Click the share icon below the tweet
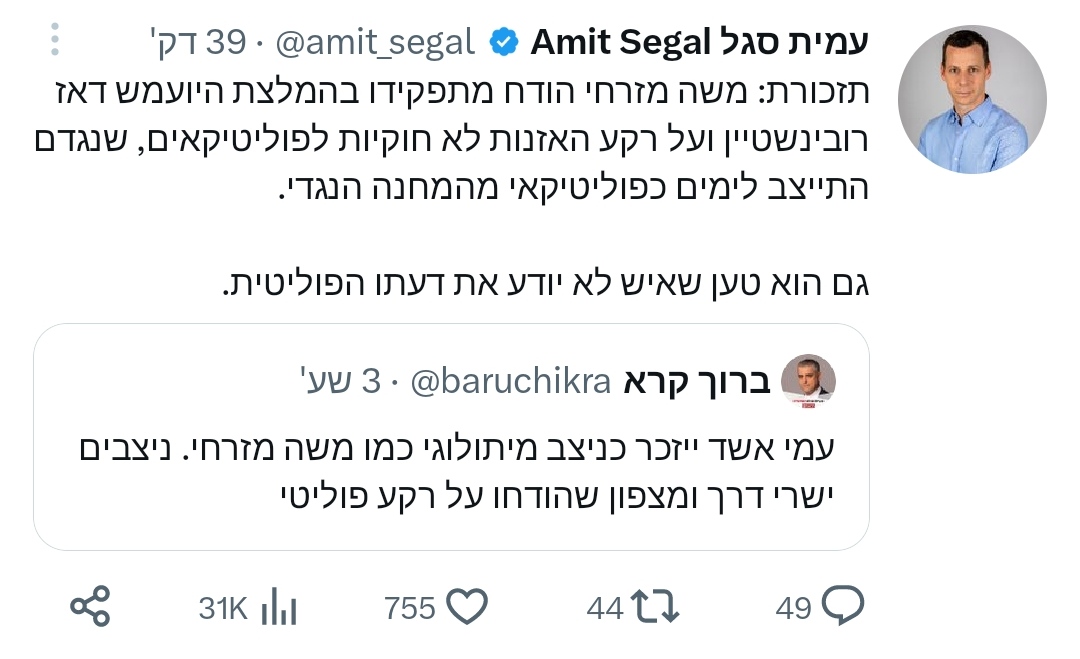The height and width of the screenshot is (659, 1080). pyautogui.click(x=91, y=606)
